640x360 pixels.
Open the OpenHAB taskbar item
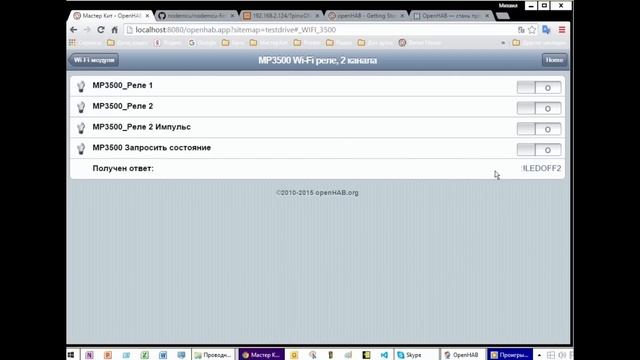tap(462, 355)
